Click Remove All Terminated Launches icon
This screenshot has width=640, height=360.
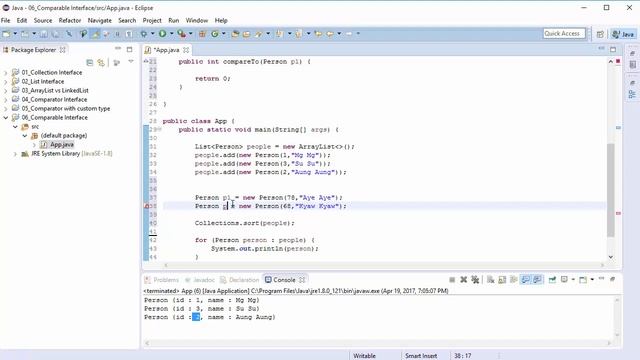tap(475, 280)
